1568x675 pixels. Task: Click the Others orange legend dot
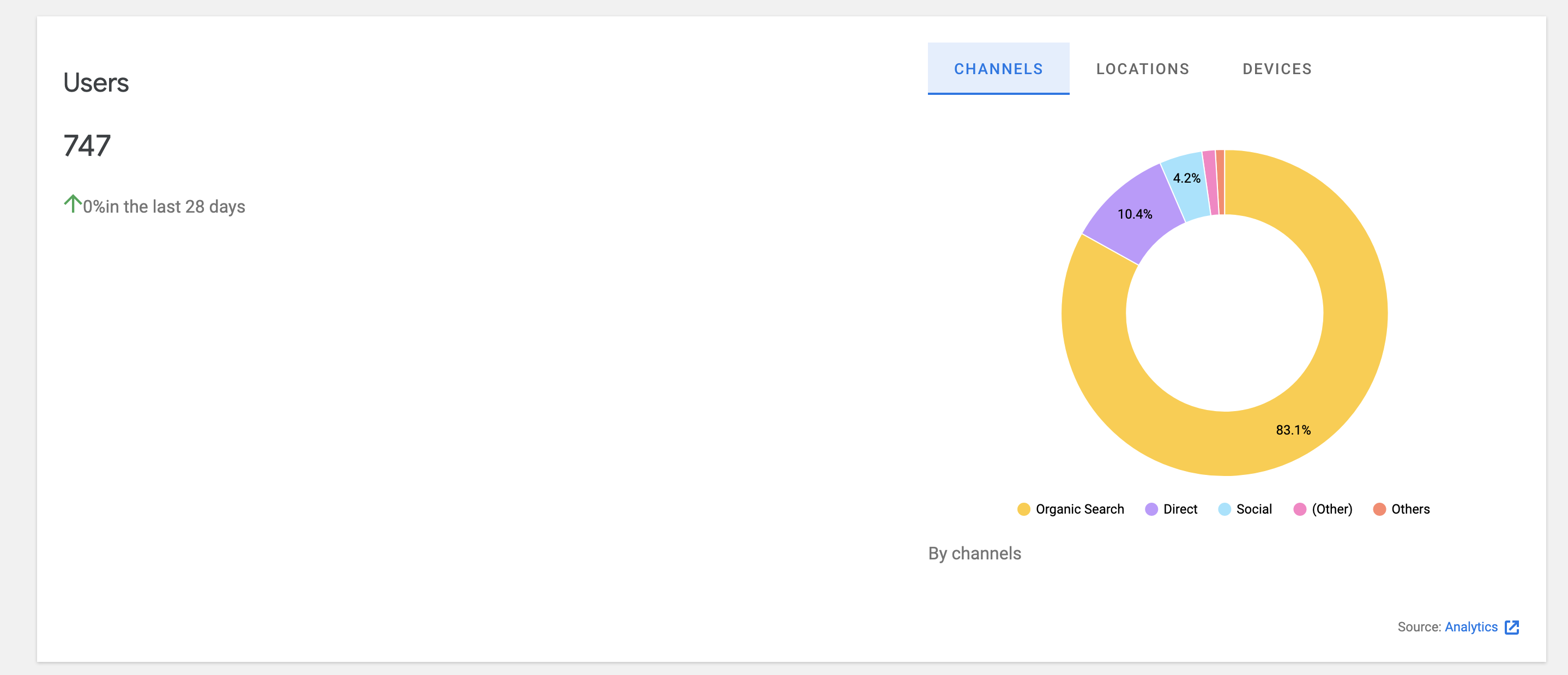click(1379, 509)
